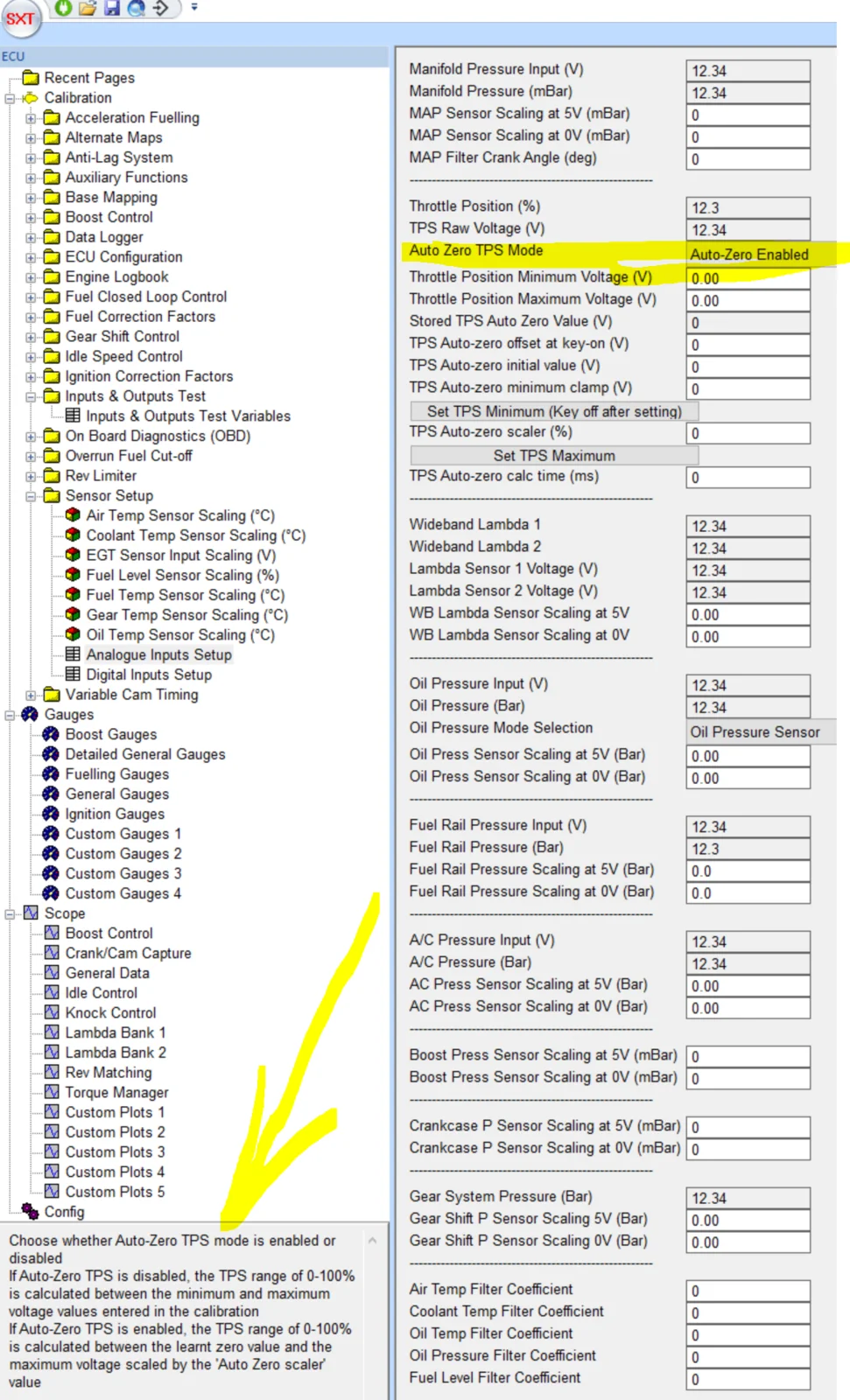Select the Anti-Lag System folder
The width and height of the screenshot is (850, 1400).
pos(119,157)
